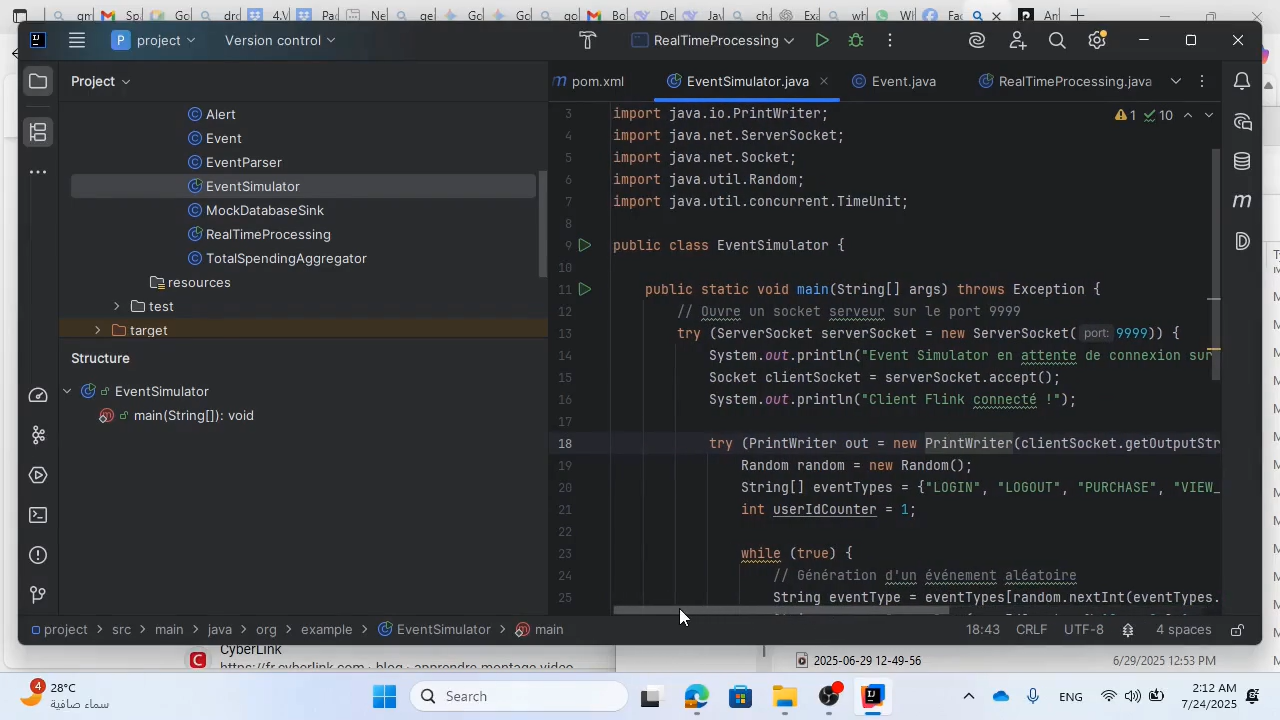
Task: Toggle Project tool window folder icon
Action: [38, 81]
